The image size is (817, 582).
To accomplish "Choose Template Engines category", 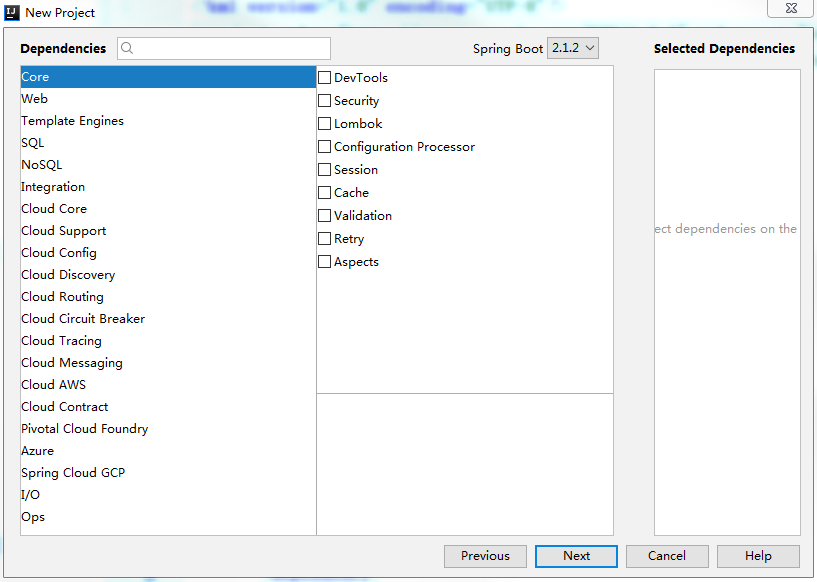I will 168,120.
